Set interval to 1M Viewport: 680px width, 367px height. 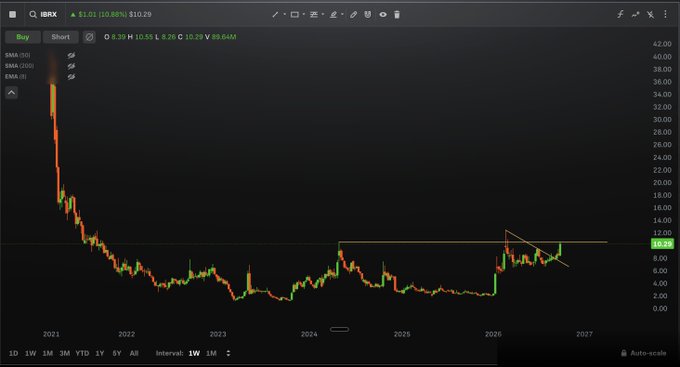[x=211, y=353]
